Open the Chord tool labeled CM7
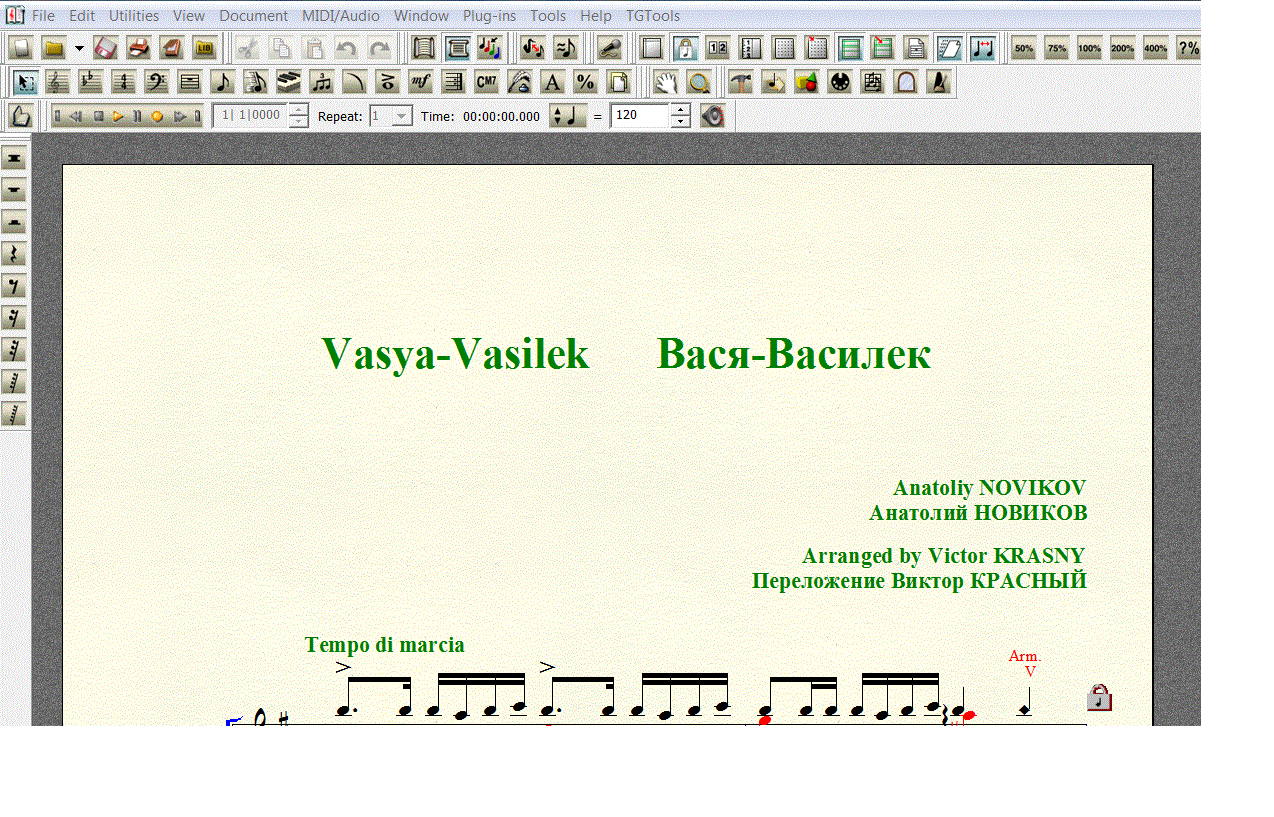1274x817 pixels. pos(487,82)
